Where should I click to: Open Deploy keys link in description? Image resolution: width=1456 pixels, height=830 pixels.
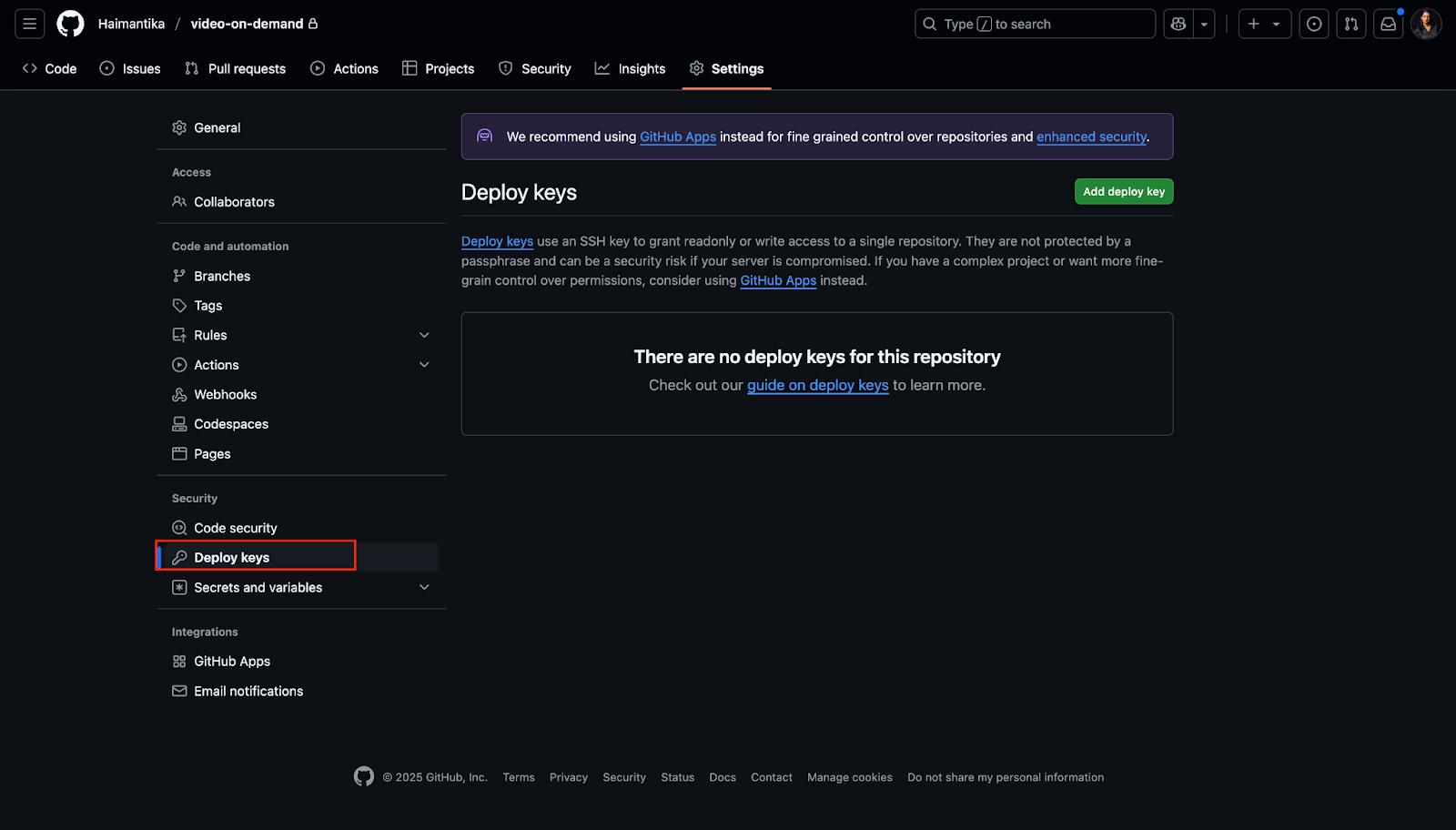[x=497, y=241]
